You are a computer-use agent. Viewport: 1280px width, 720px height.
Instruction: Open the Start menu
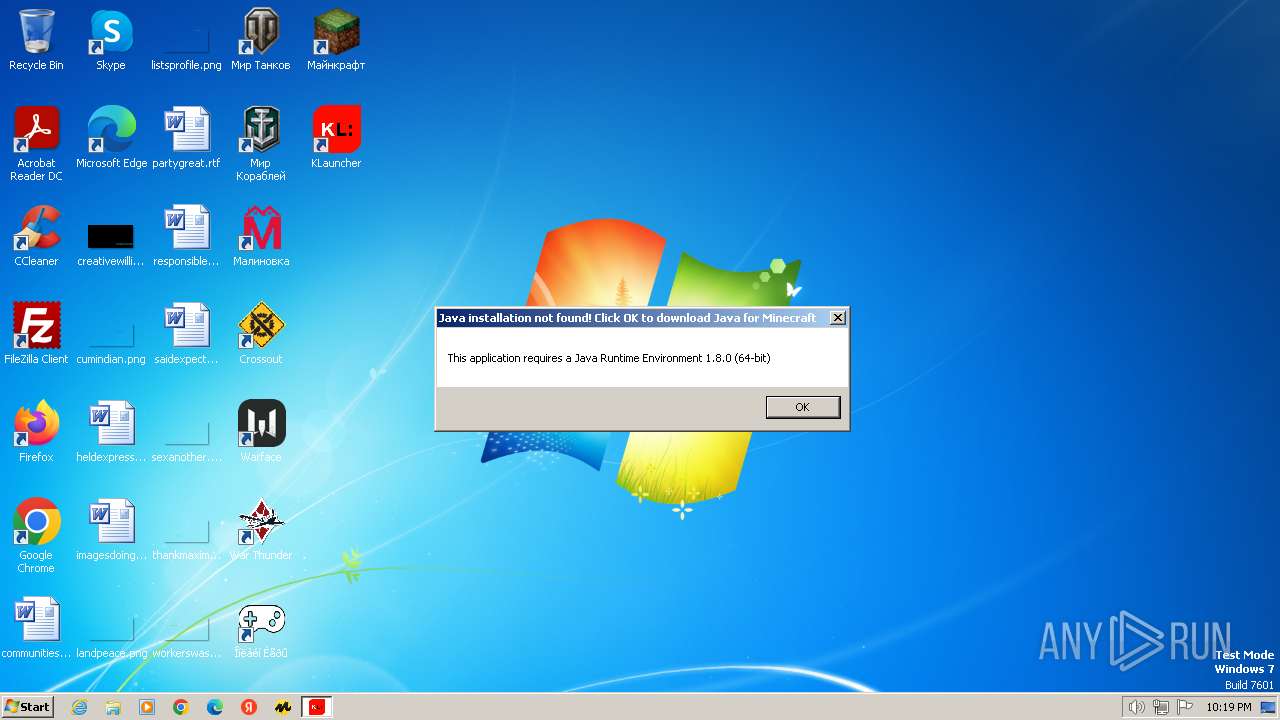coord(27,707)
